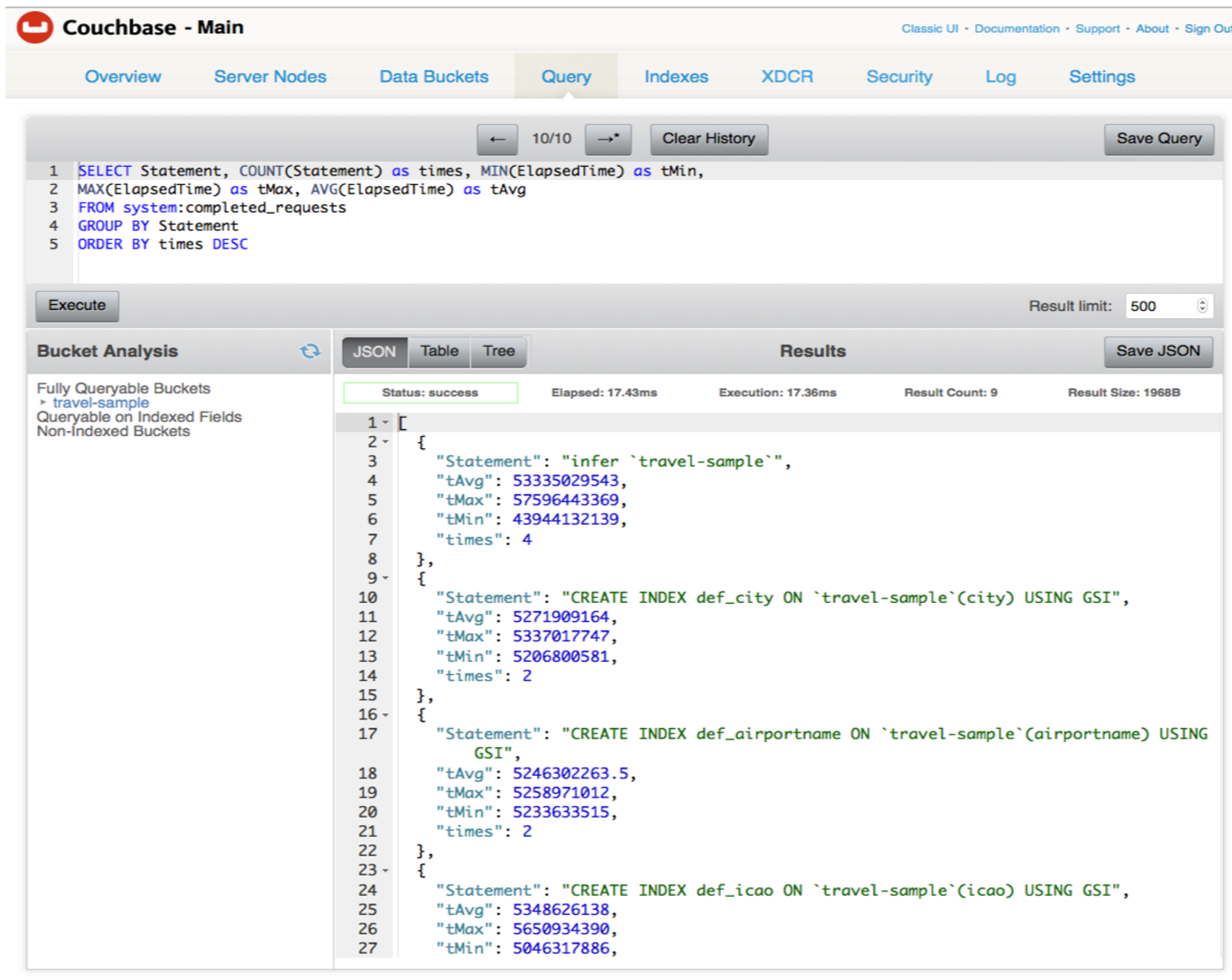Click the travel-sample bucket name
This screenshot has height=980, width=1232.
tap(101, 402)
